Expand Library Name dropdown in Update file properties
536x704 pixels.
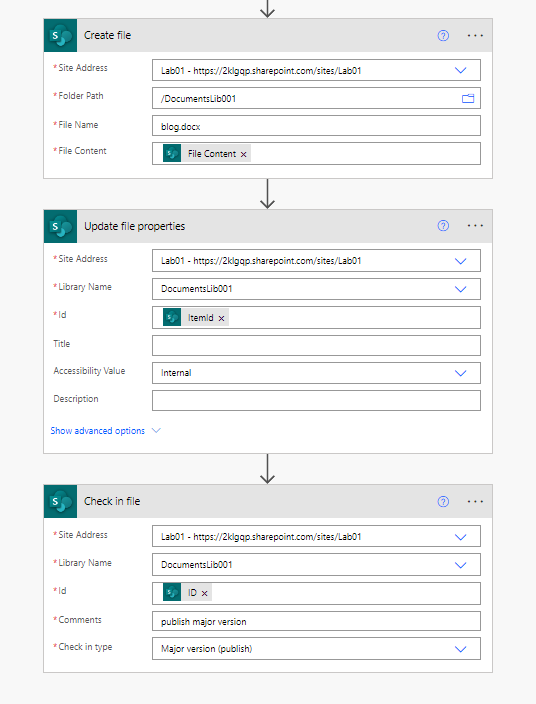pos(461,289)
